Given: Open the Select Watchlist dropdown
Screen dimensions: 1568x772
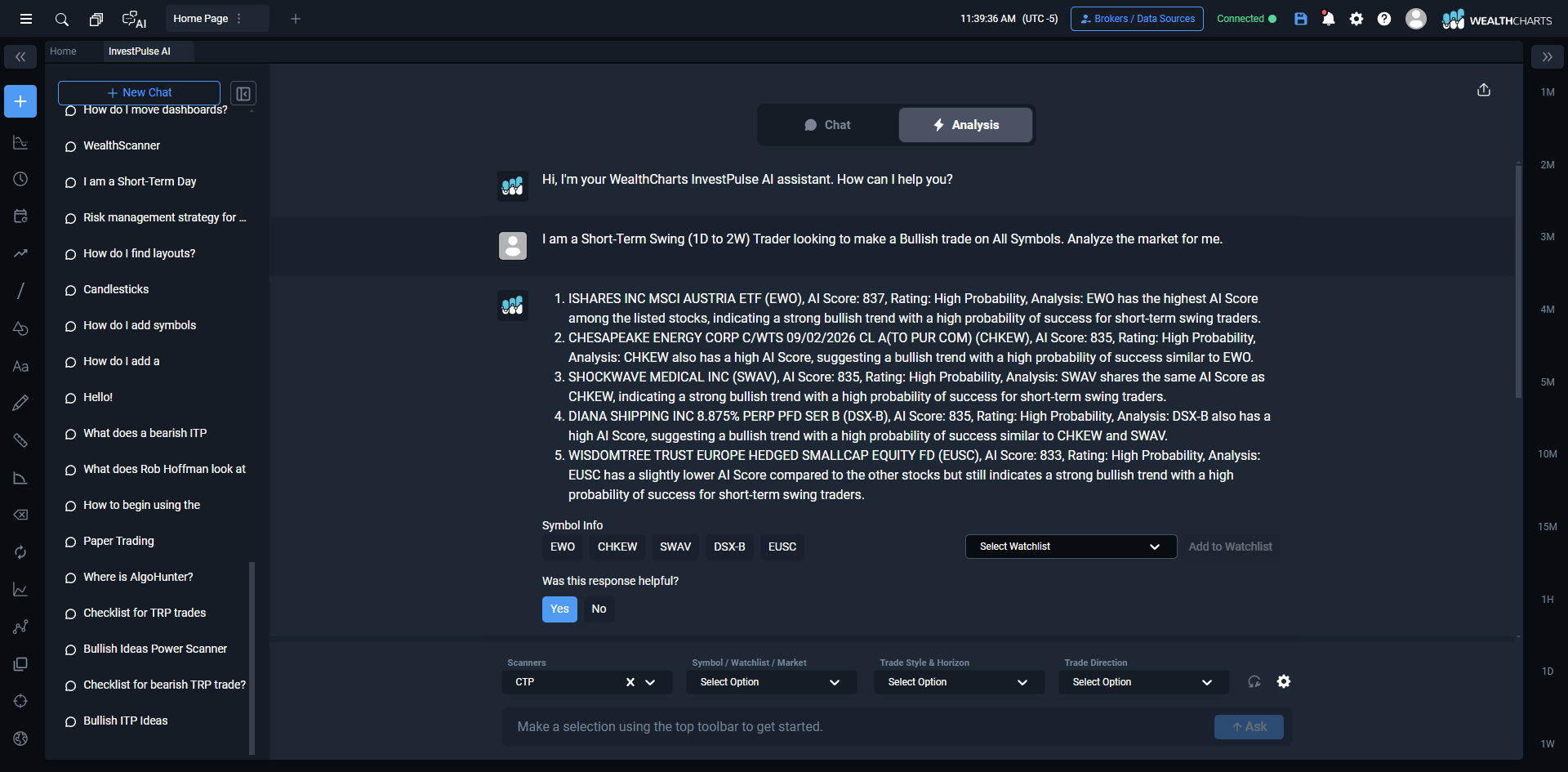Looking at the screenshot, I should (1071, 547).
